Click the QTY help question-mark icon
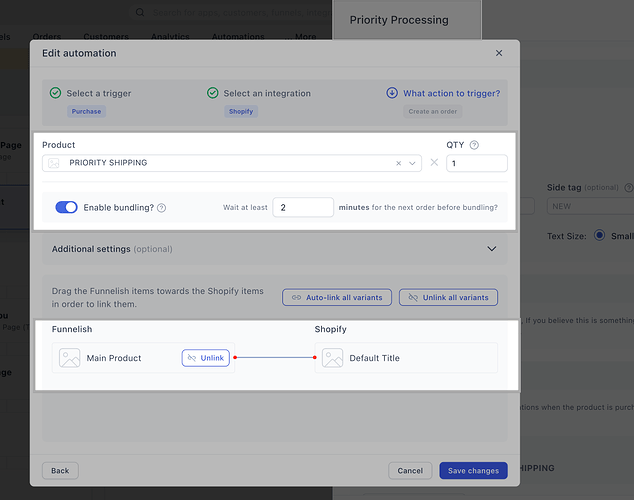The image size is (634, 500). 474,145
